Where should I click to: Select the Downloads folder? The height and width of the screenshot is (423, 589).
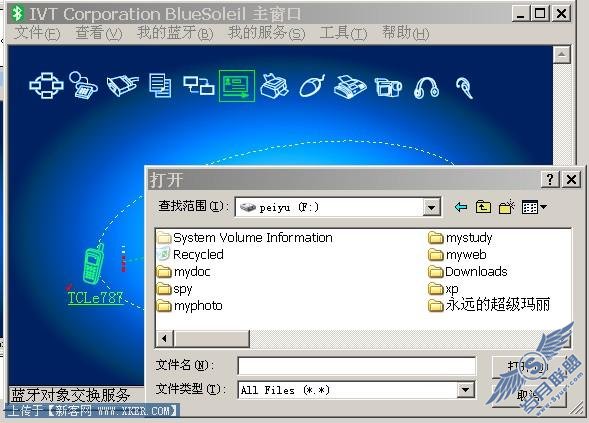pos(468,272)
